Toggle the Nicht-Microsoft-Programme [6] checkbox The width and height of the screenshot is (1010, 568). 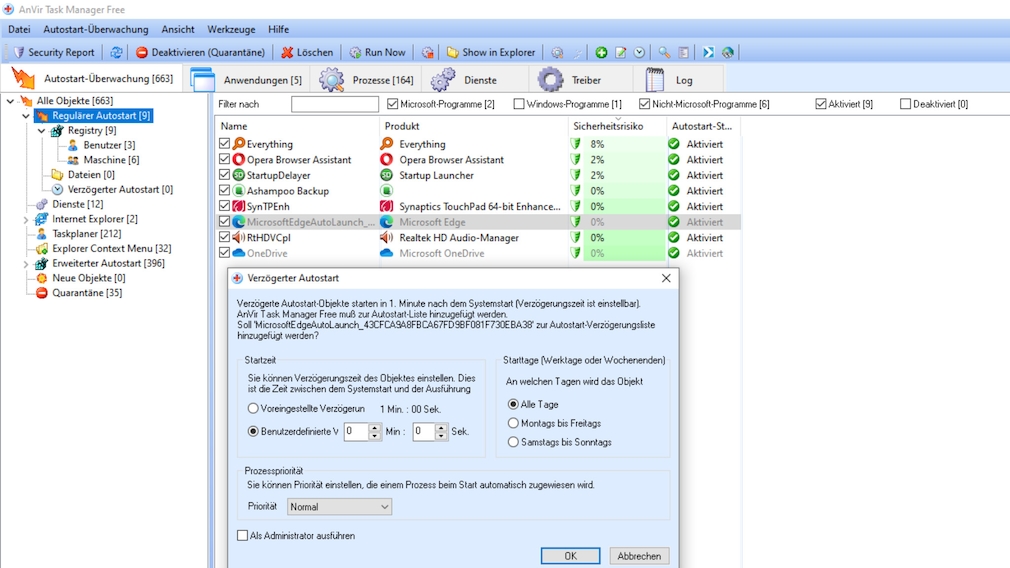644,104
